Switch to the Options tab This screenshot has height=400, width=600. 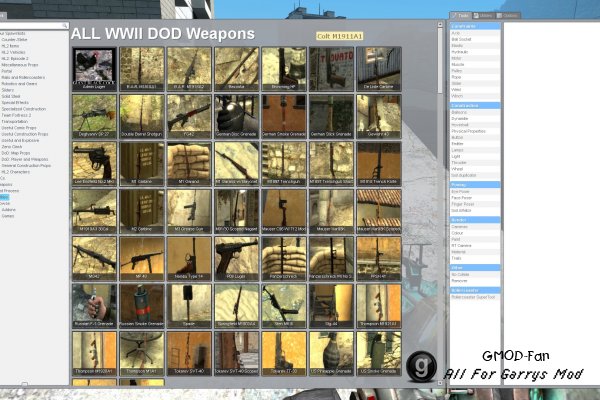click(x=507, y=16)
